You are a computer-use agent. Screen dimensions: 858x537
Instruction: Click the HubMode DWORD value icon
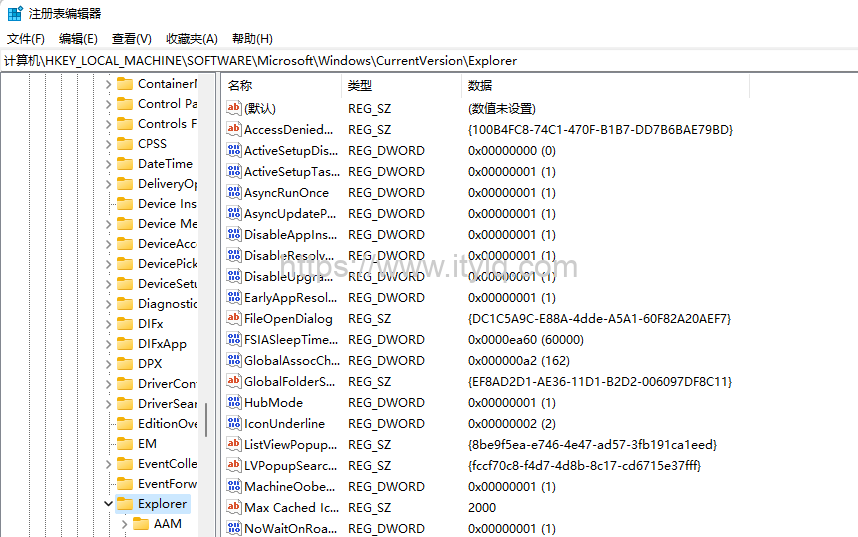click(x=234, y=402)
